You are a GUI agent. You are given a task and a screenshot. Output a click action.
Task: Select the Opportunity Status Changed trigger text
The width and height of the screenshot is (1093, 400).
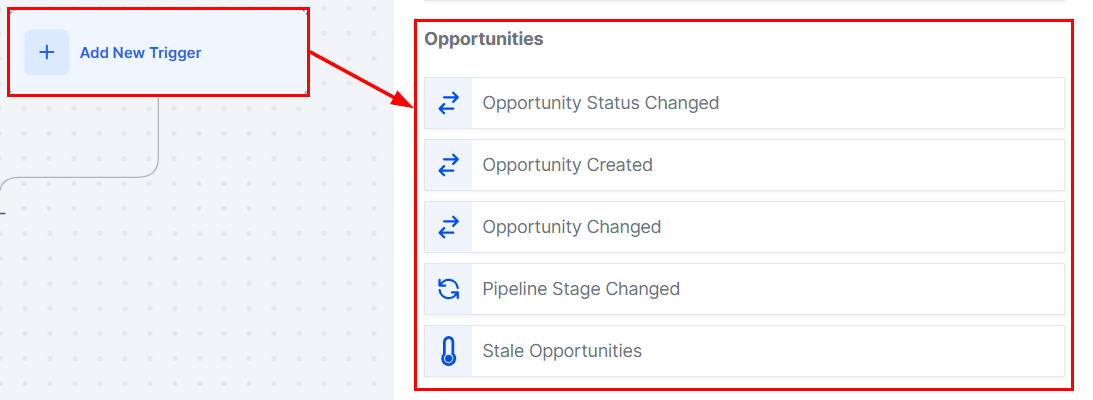(x=600, y=103)
